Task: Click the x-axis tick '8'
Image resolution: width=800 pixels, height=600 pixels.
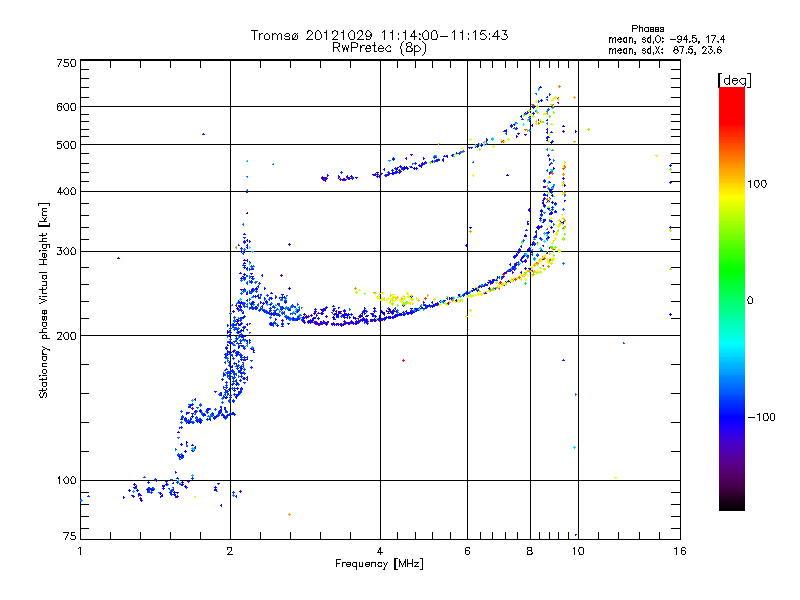Action: point(530,551)
